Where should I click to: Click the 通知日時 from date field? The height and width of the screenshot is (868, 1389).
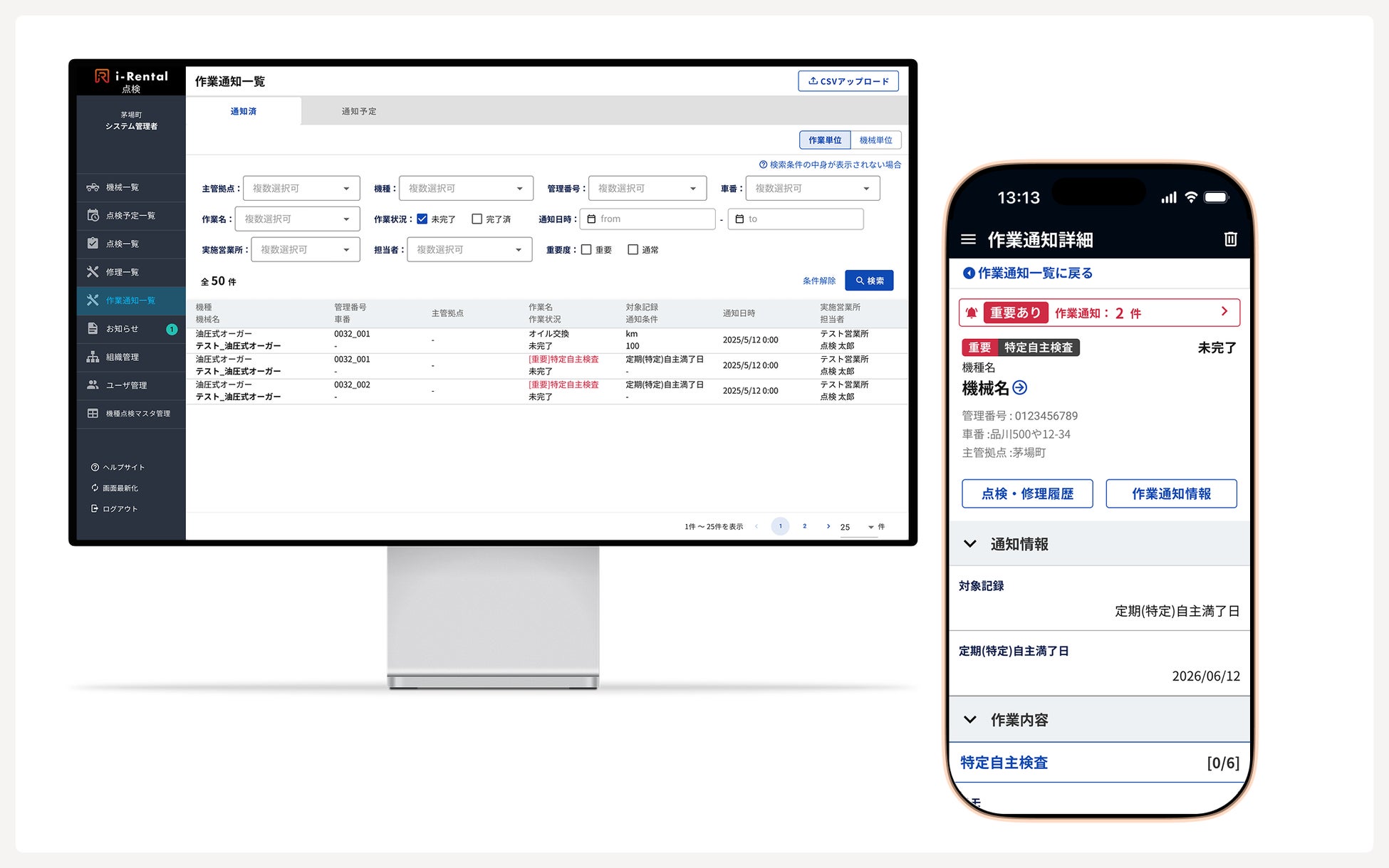pos(647,219)
